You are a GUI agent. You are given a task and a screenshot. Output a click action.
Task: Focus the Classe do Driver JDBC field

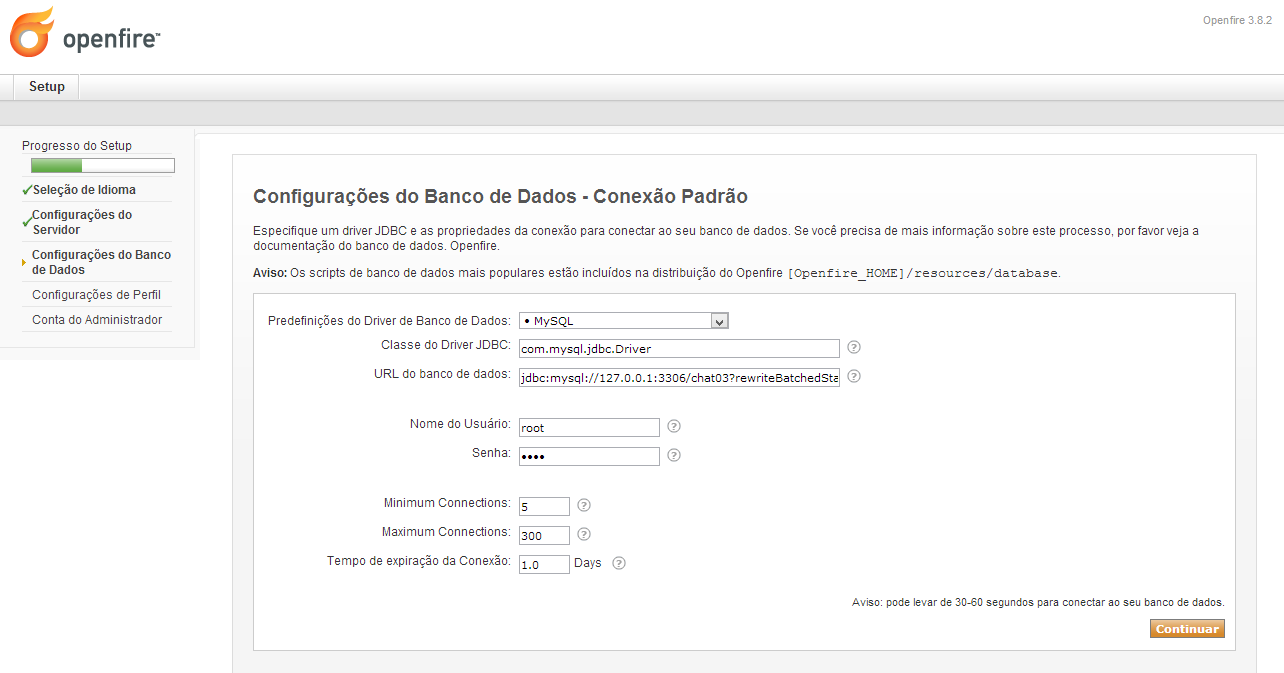tap(679, 348)
